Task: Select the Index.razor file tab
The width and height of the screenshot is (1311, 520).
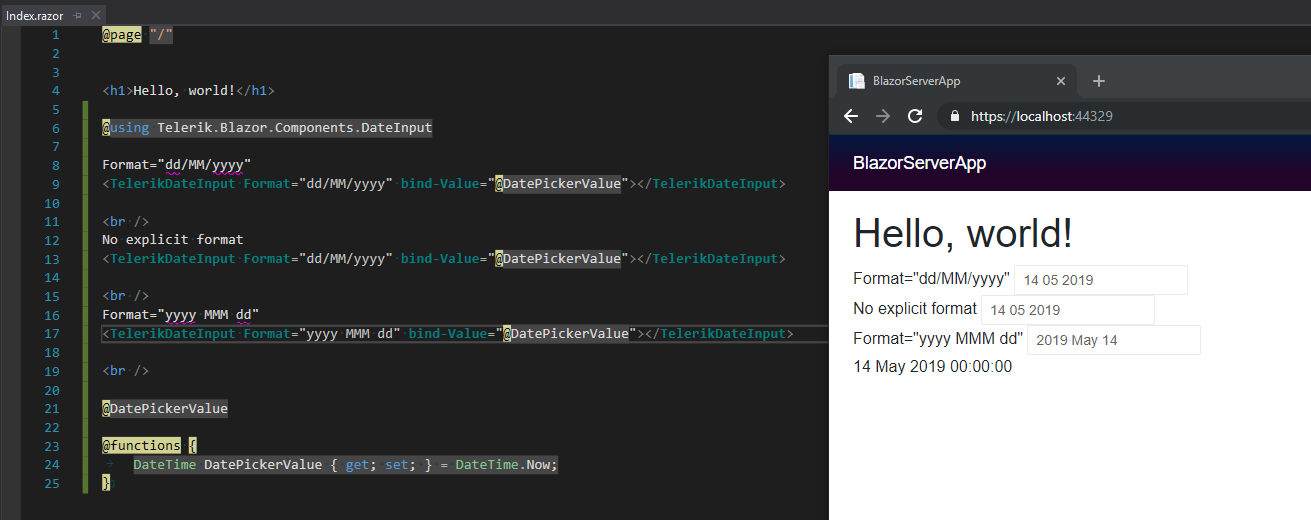Action: 35,16
